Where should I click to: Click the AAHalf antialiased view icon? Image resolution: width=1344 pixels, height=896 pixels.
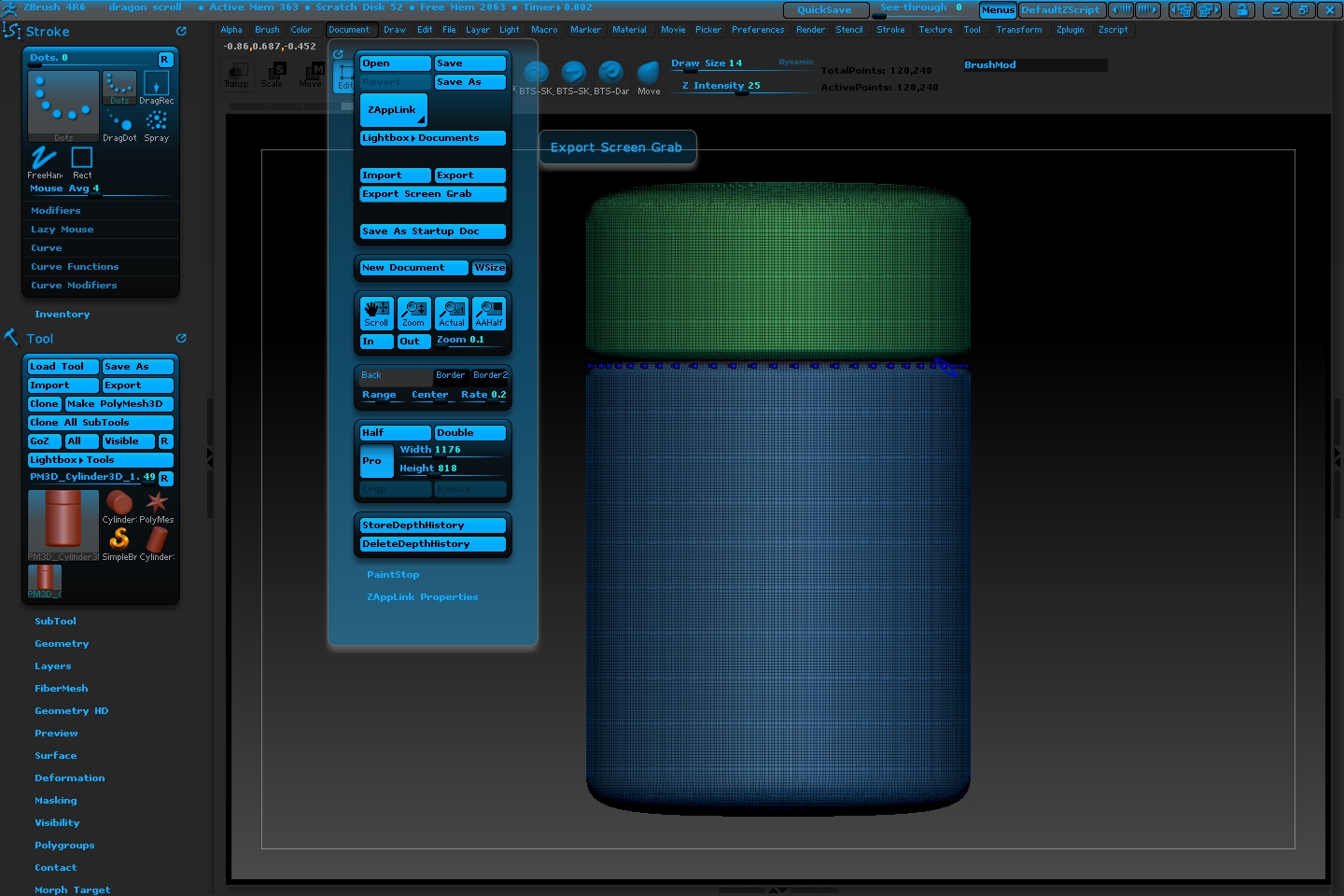pyautogui.click(x=488, y=312)
